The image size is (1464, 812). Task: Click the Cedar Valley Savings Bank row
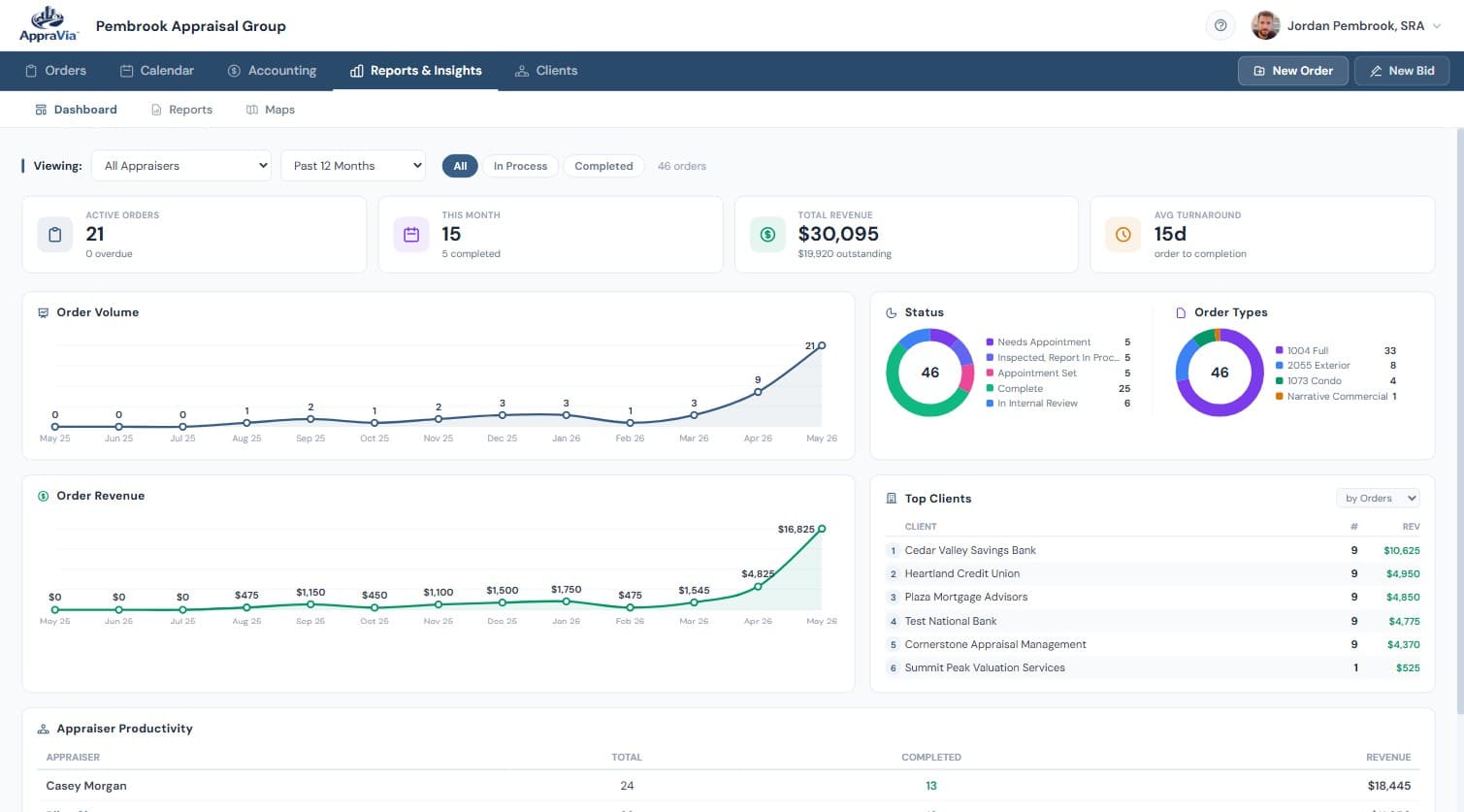click(1153, 550)
